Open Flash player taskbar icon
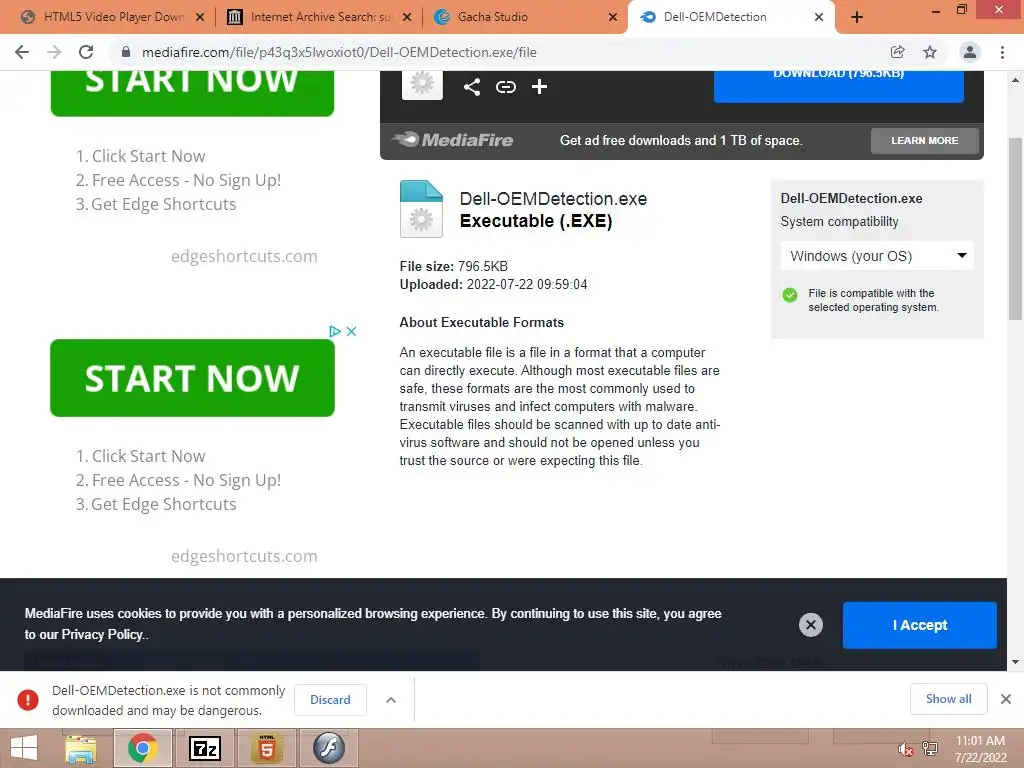Viewport: 1024px width, 768px height. point(328,748)
